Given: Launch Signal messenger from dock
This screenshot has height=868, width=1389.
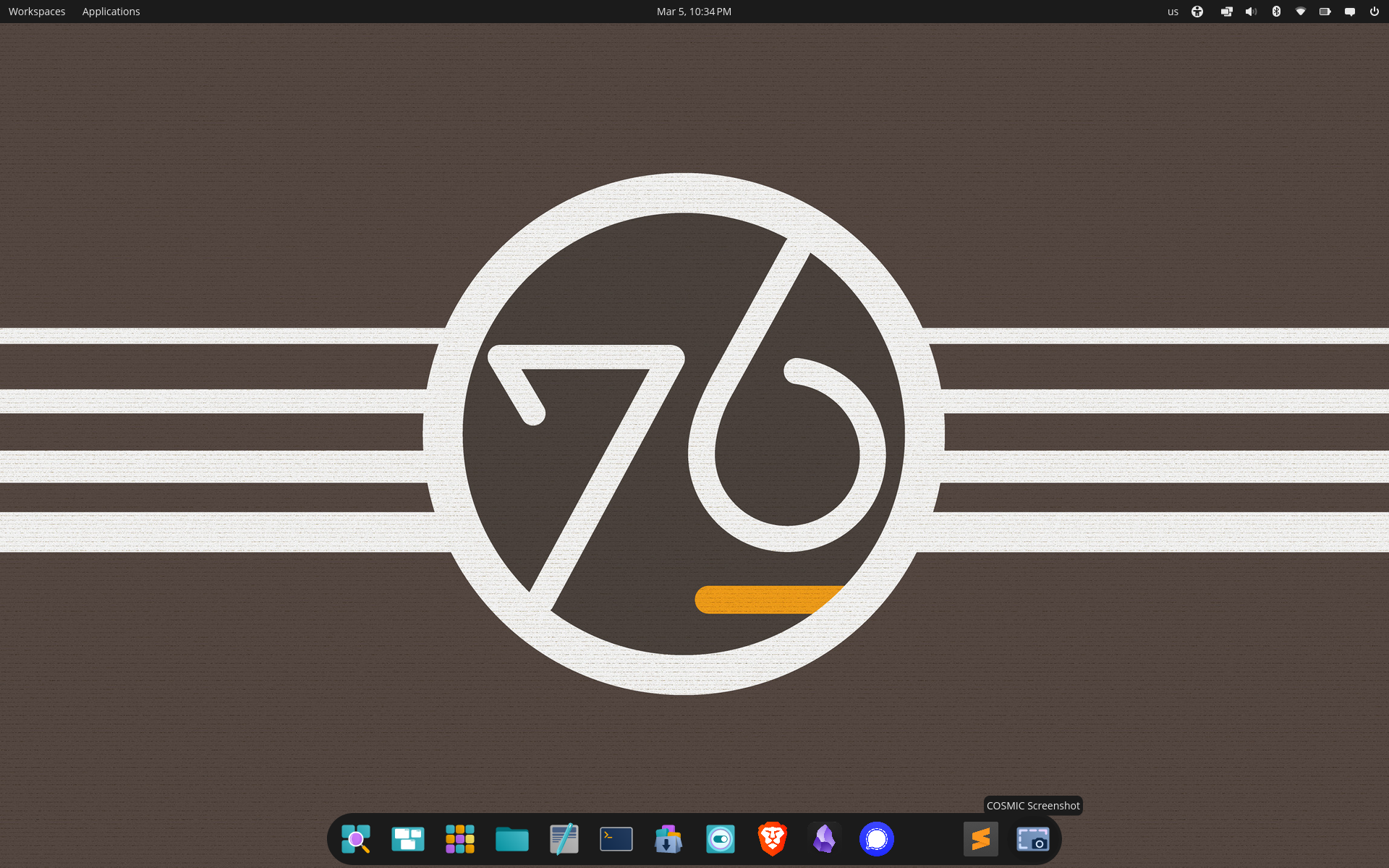Looking at the screenshot, I should tap(876, 839).
